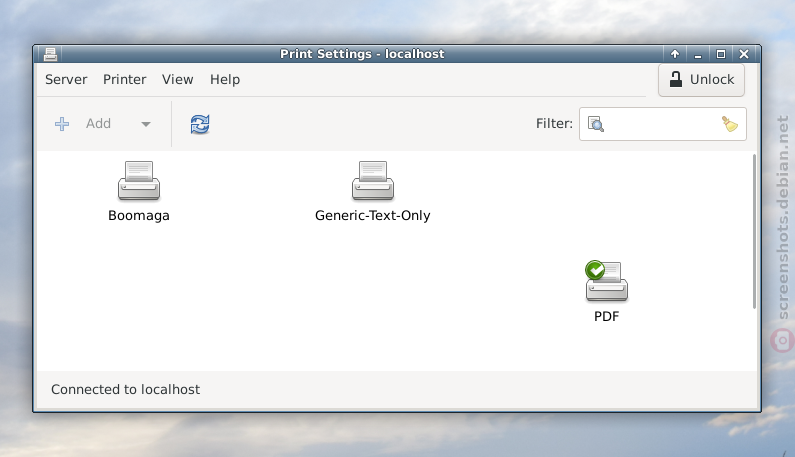Select the Generic-Text-Only printer icon
Screen dimensions: 795x457
(373, 181)
